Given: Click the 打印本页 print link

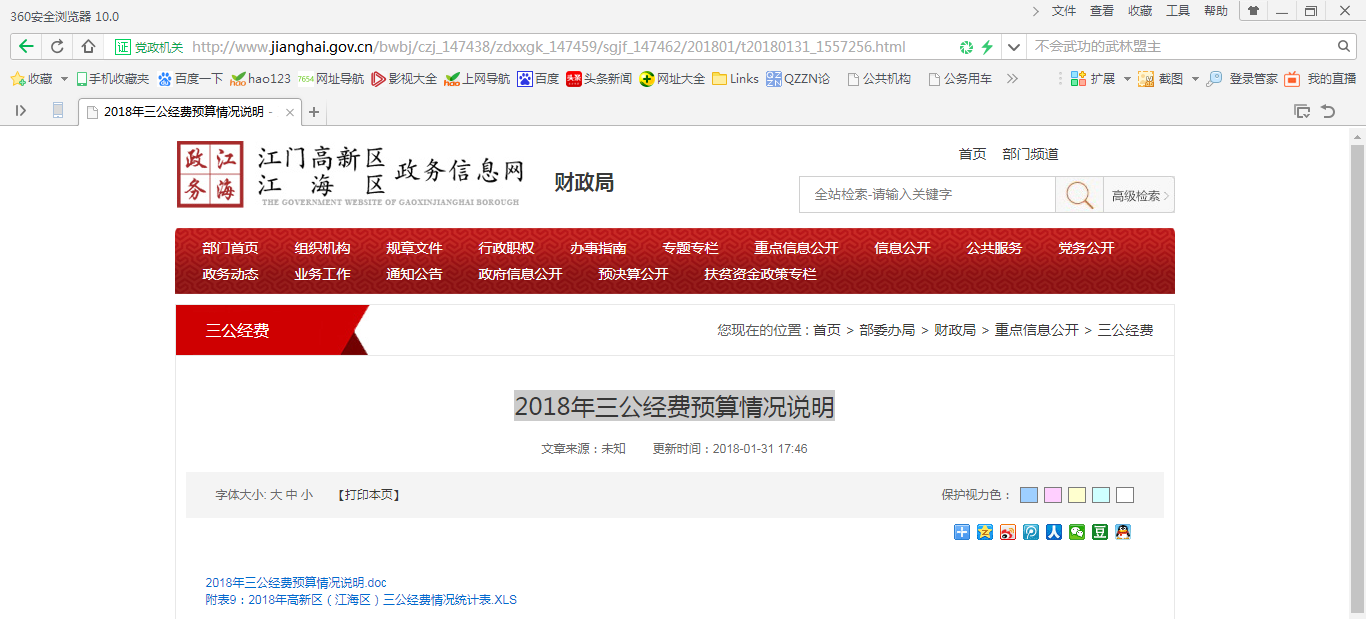Looking at the screenshot, I should point(368,494).
